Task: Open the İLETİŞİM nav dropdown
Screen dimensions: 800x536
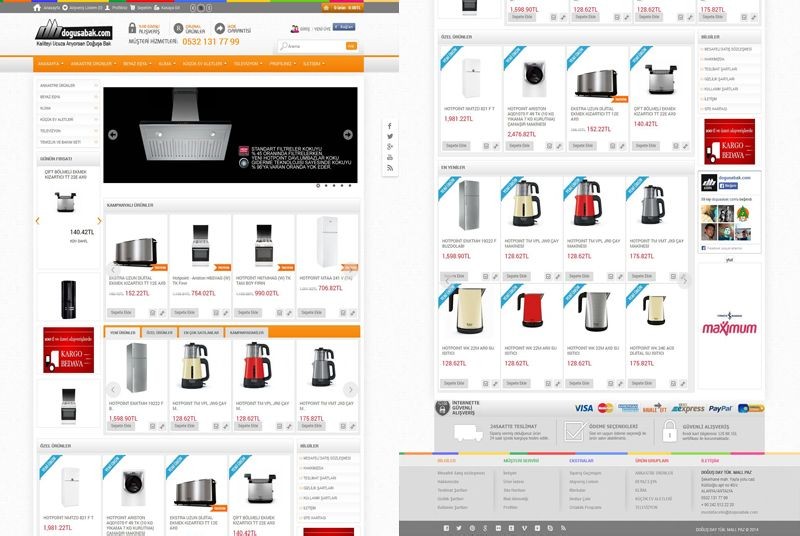Action: coord(314,64)
